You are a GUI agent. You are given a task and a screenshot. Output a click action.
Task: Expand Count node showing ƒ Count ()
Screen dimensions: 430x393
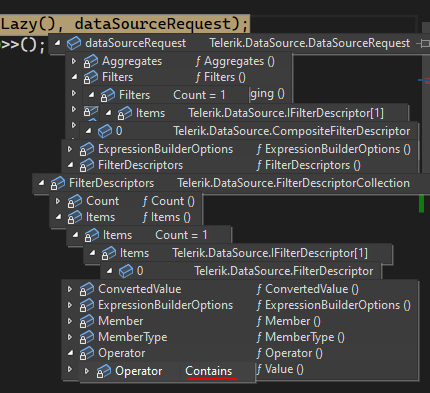click(58, 201)
